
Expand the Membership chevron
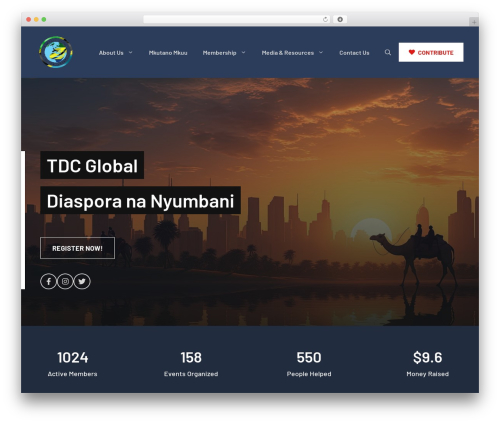[x=243, y=52]
